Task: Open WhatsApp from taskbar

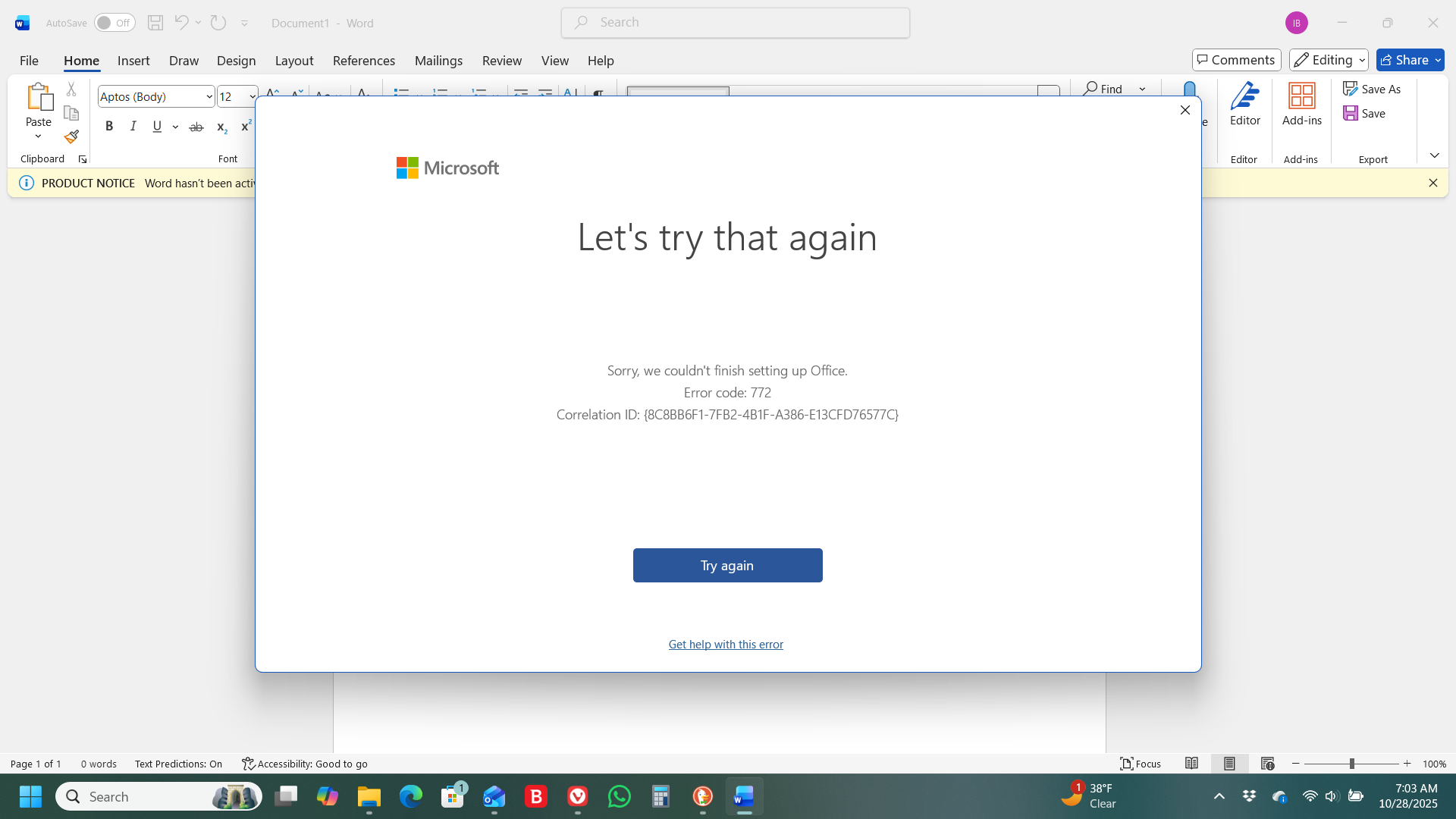Action: pyautogui.click(x=620, y=796)
